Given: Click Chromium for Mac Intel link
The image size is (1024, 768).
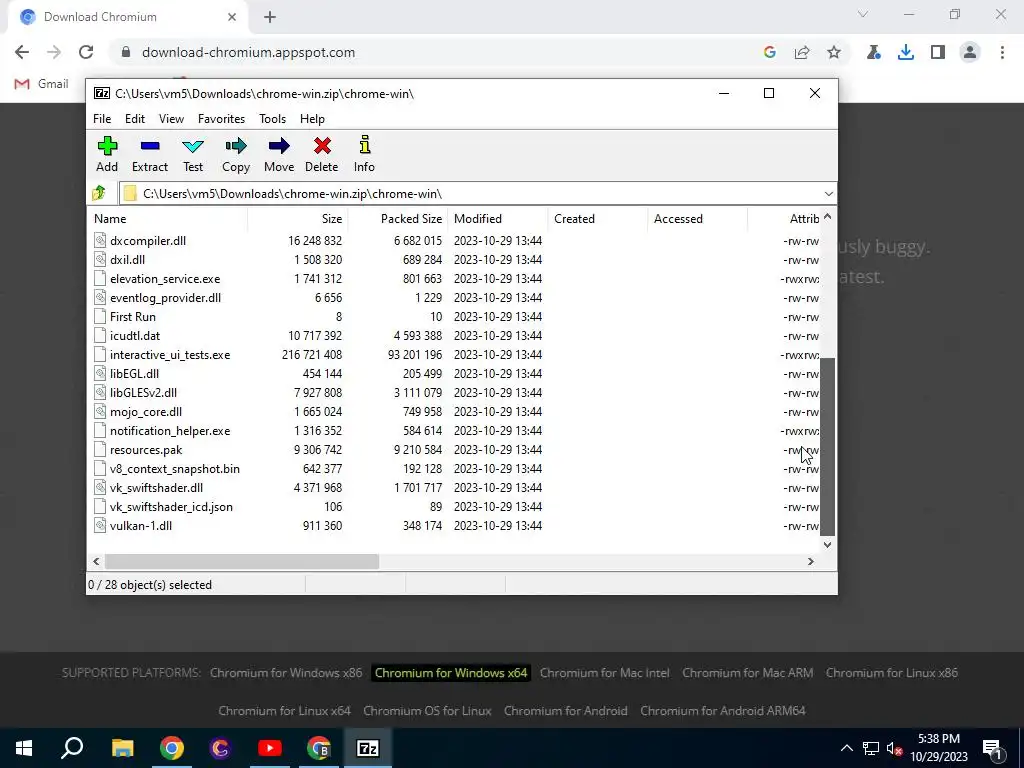Looking at the screenshot, I should coord(604,673).
